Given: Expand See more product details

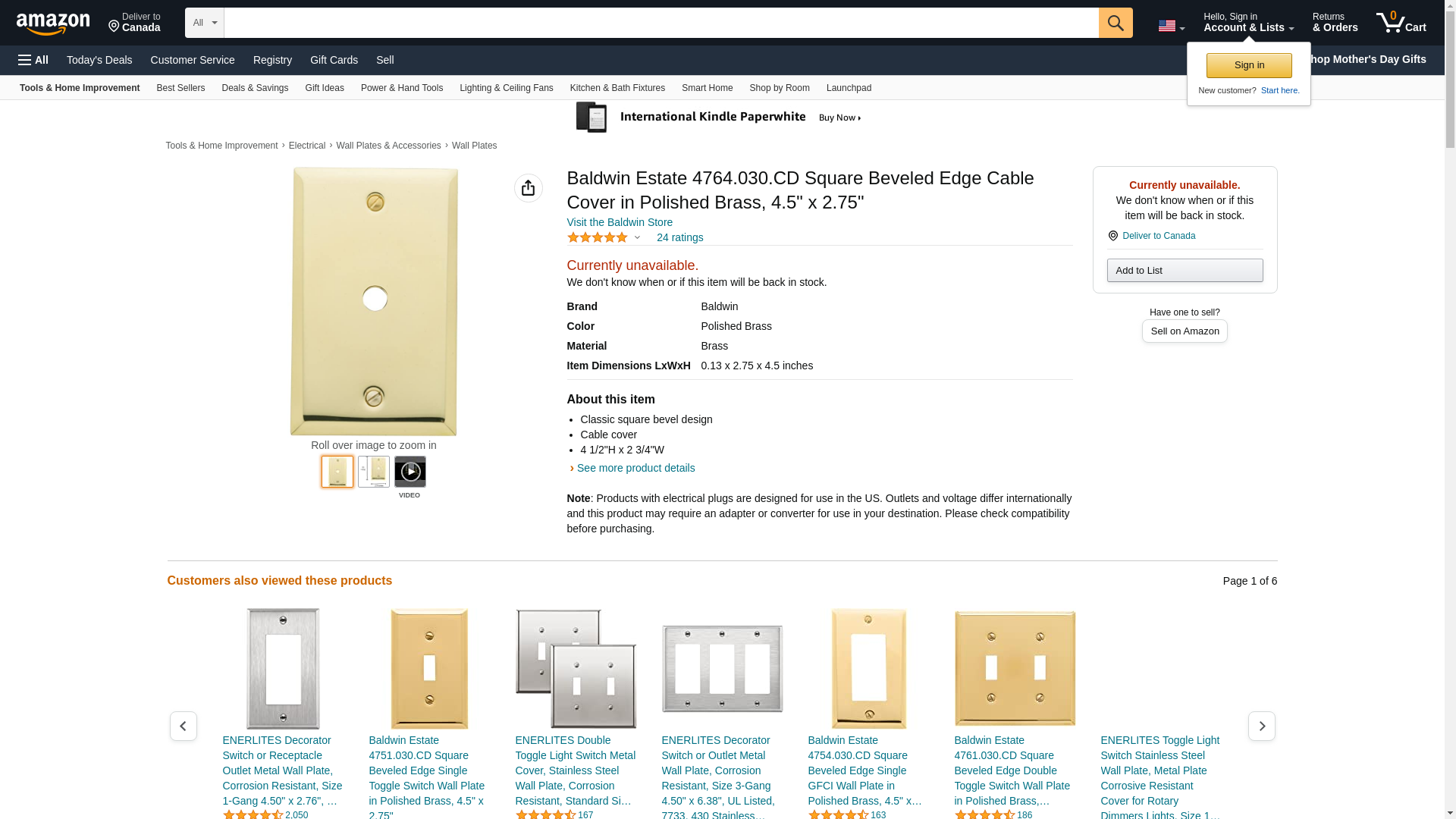Looking at the screenshot, I should coord(635,468).
